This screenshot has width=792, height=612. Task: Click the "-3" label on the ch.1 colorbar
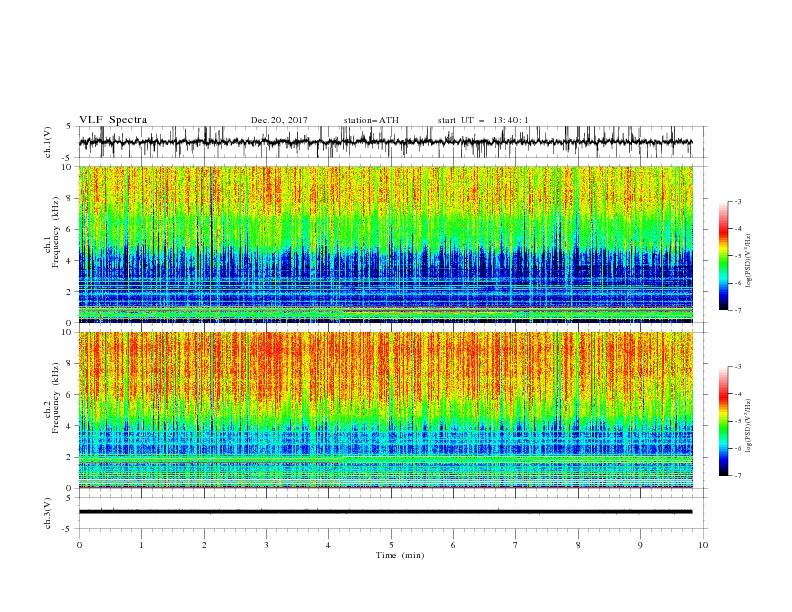(738, 201)
